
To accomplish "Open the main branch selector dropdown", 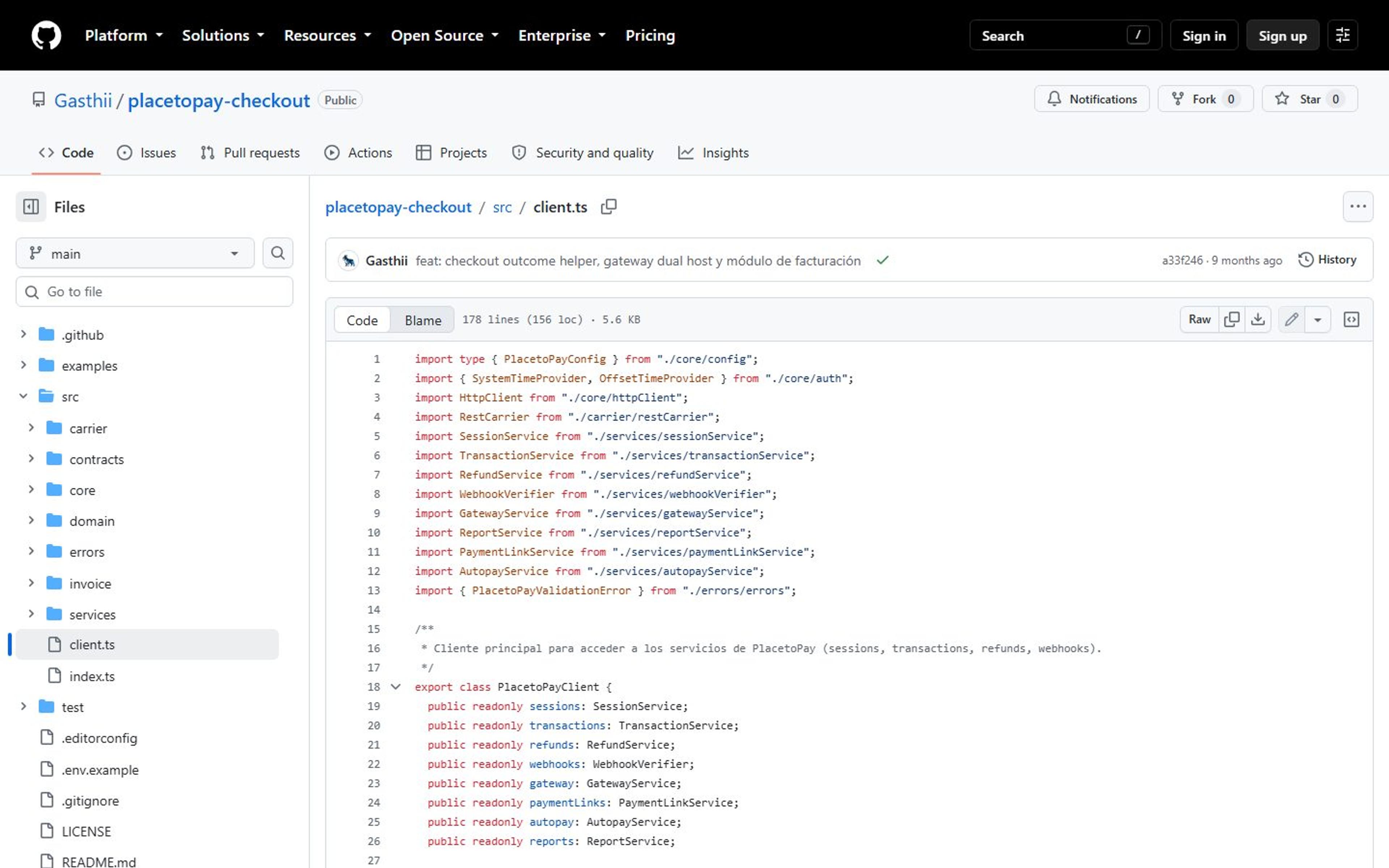I will 135,253.
